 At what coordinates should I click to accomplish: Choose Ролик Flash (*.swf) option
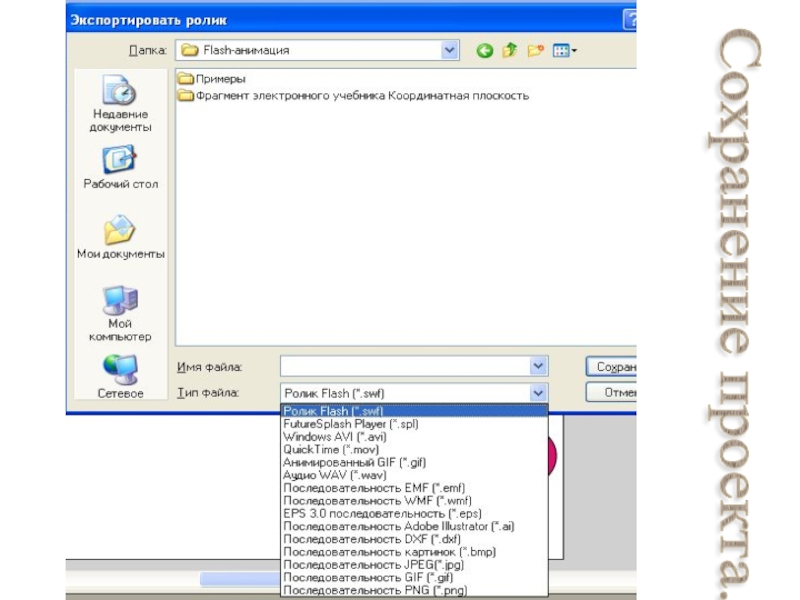click(x=414, y=411)
